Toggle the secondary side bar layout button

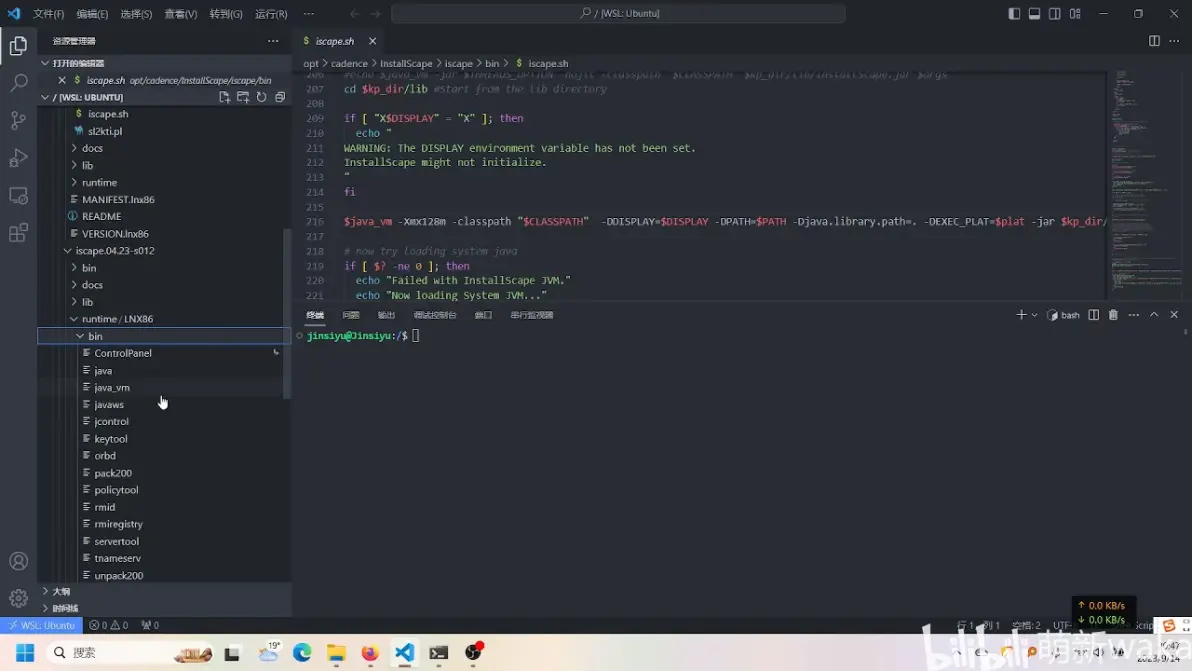1054,14
